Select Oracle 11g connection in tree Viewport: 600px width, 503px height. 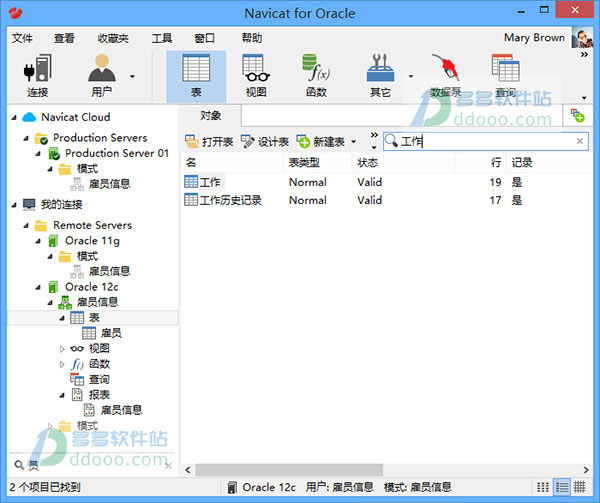(92, 241)
